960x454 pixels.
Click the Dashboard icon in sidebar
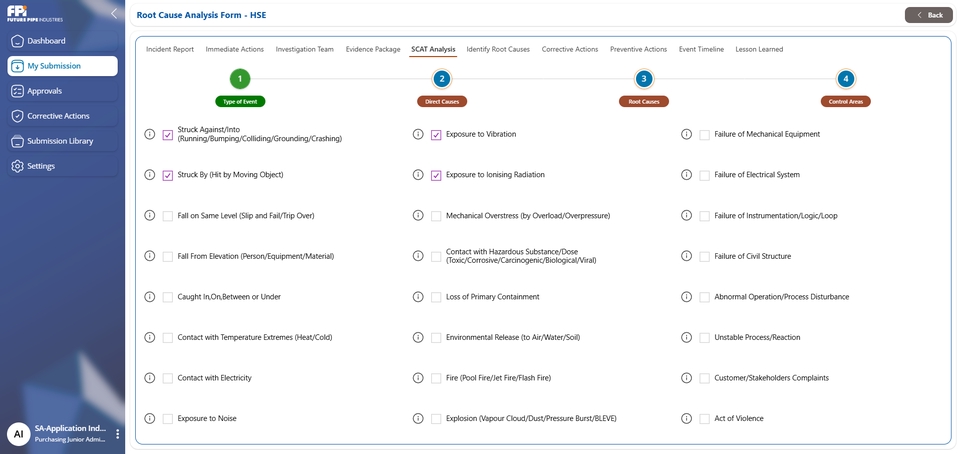click(x=17, y=41)
